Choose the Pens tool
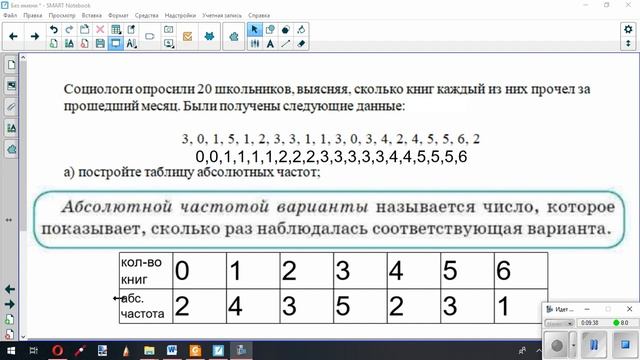 255,43
